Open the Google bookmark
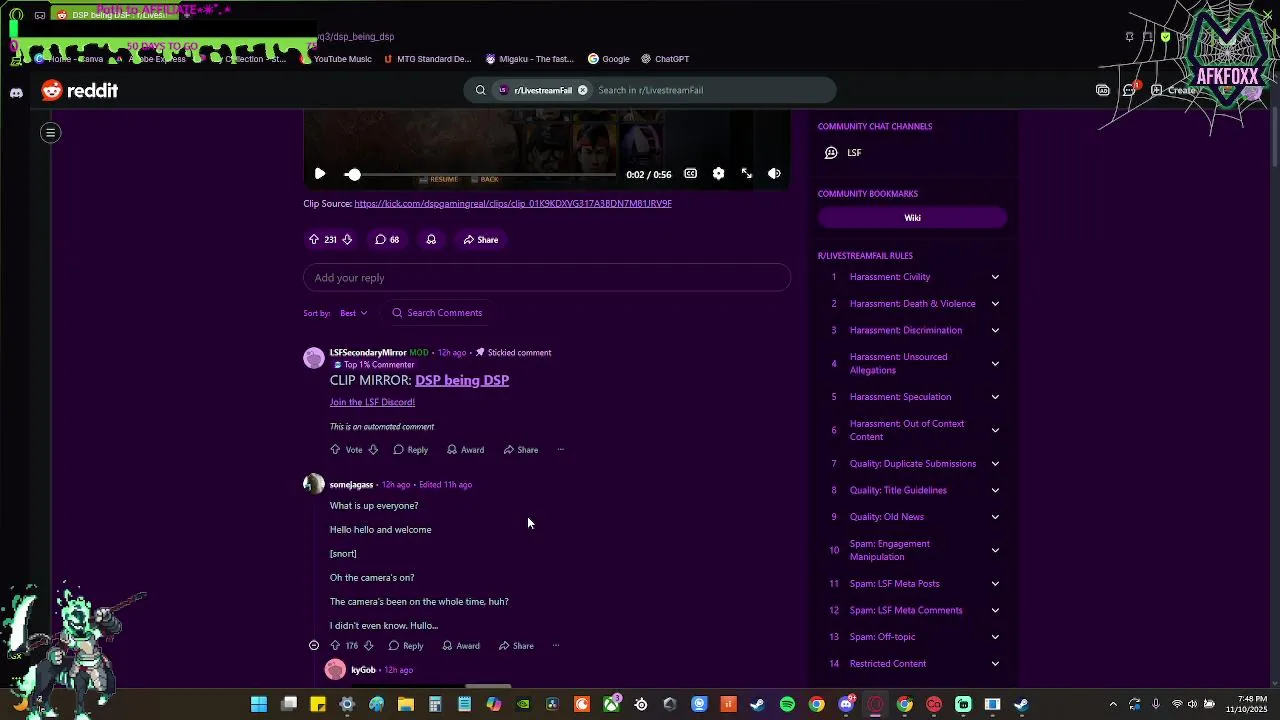Screen dimensions: 1280x720 [608, 59]
